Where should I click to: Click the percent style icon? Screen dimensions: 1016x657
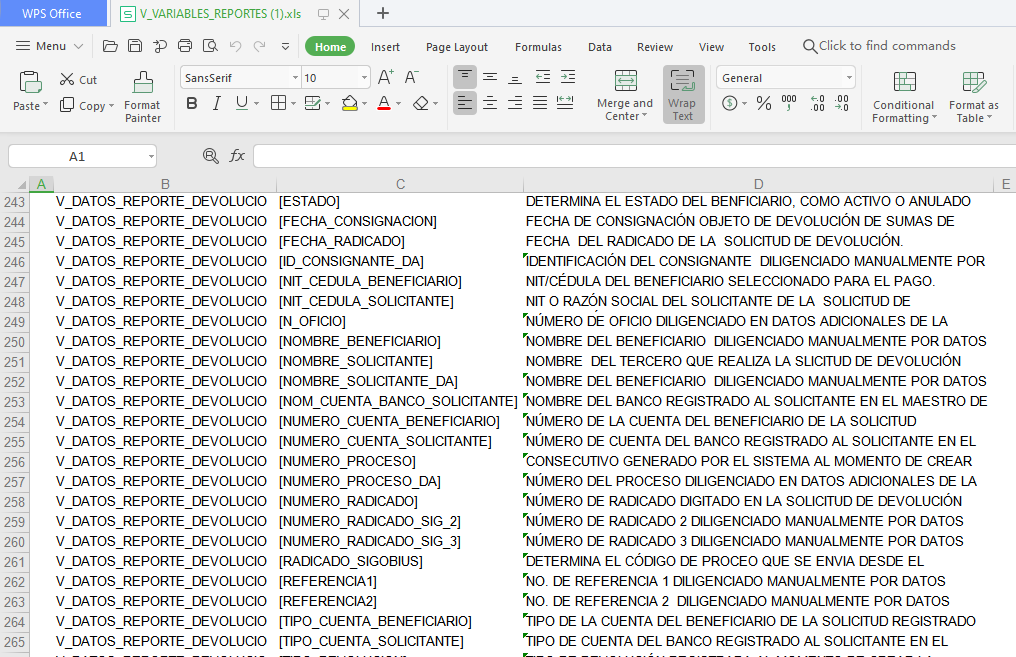[x=763, y=103]
